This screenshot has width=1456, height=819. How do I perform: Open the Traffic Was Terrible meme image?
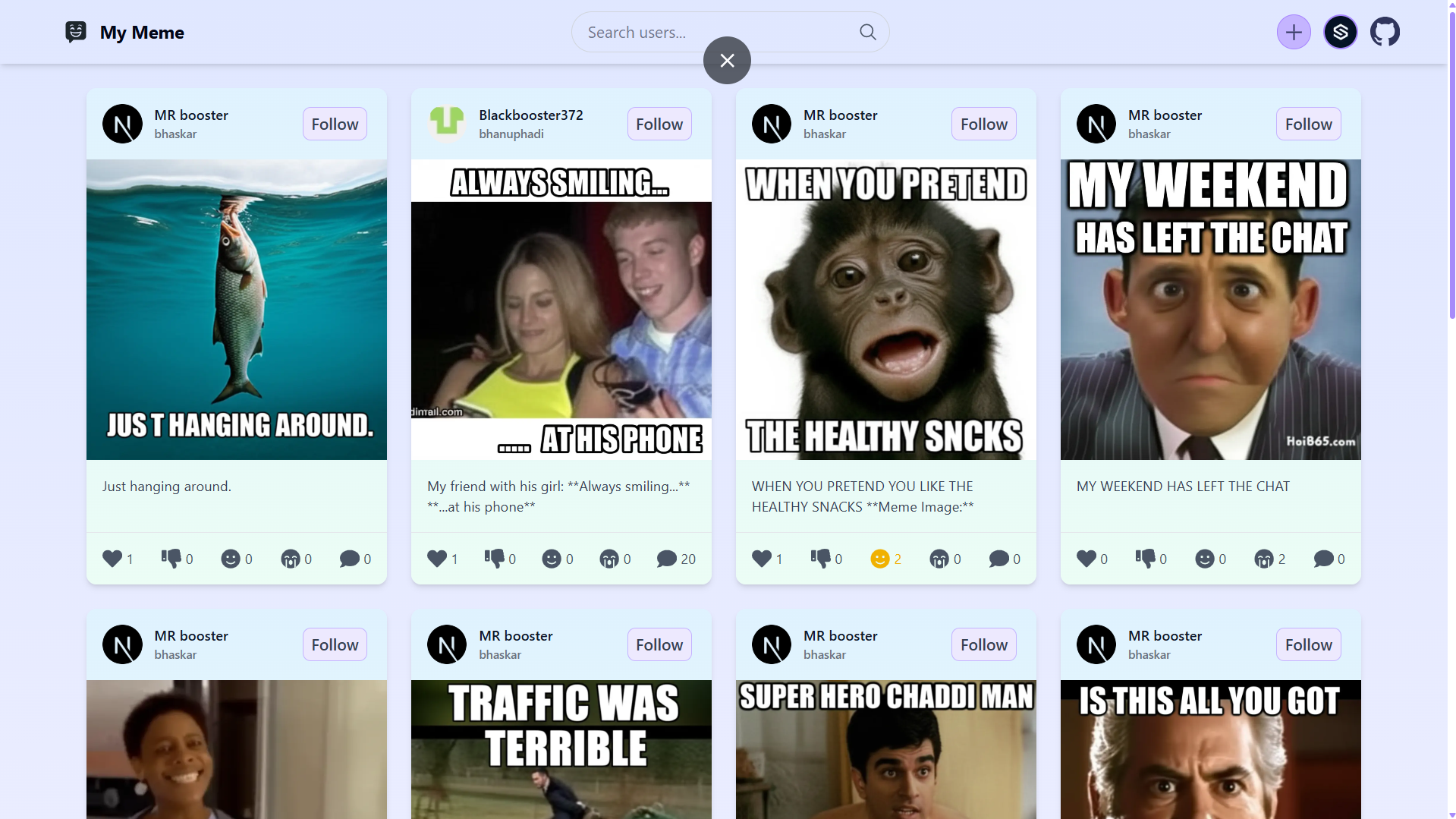tap(561, 749)
